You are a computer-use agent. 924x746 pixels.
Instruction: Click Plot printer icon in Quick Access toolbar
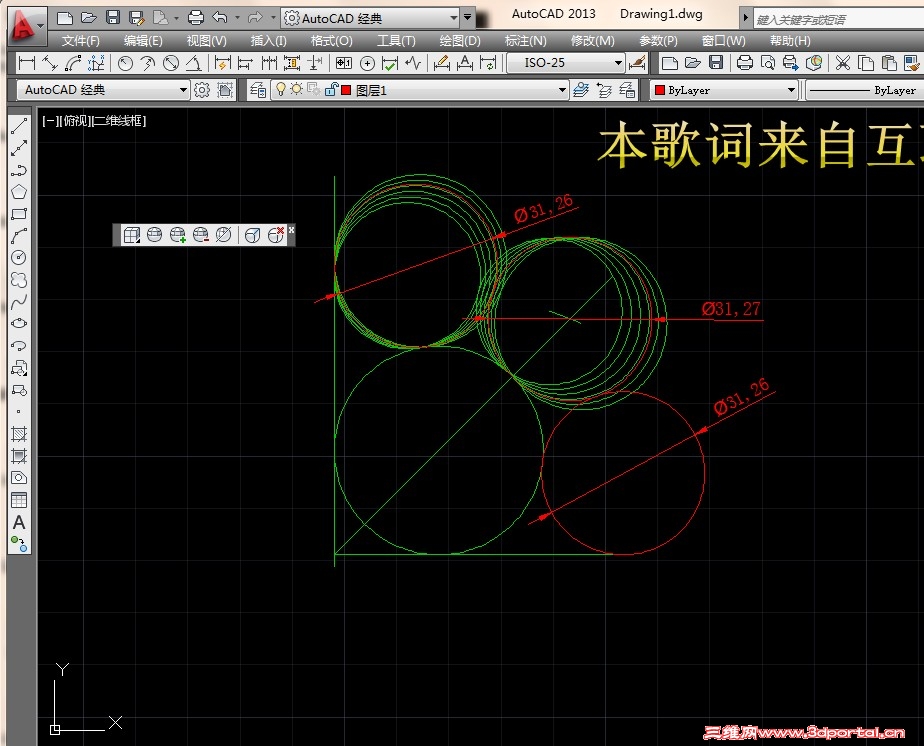tap(196, 18)
